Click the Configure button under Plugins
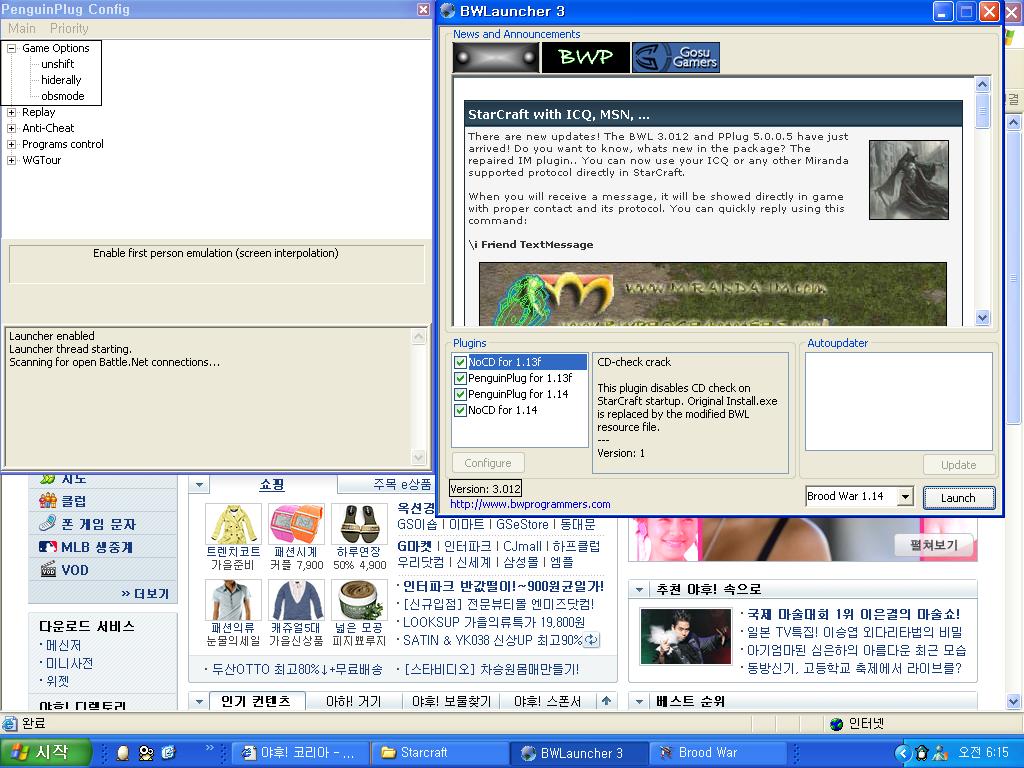This screenshot has height=768, width=1024. [x=488, y=463]
